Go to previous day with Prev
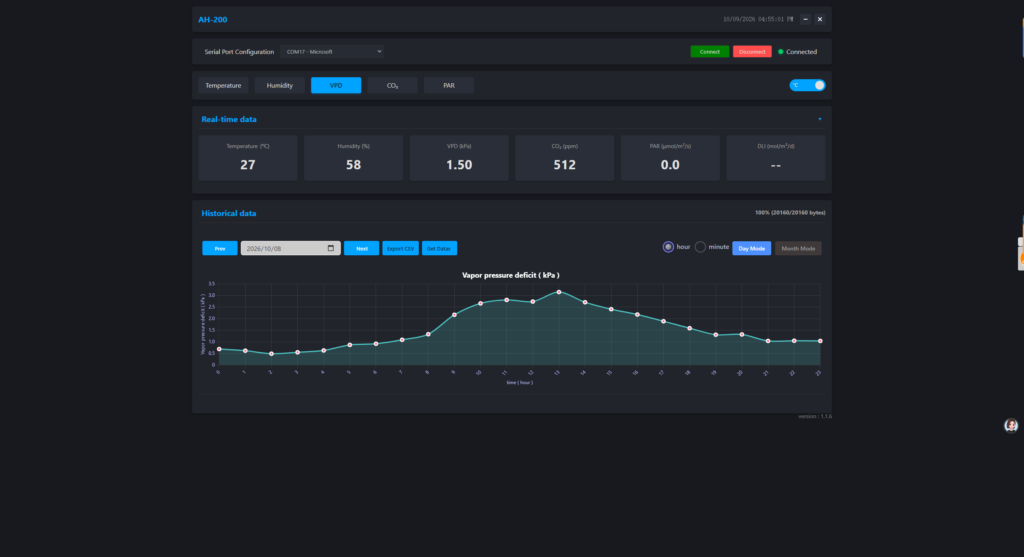This screenshot has width=1024, height=557. [x=220, y=248]
